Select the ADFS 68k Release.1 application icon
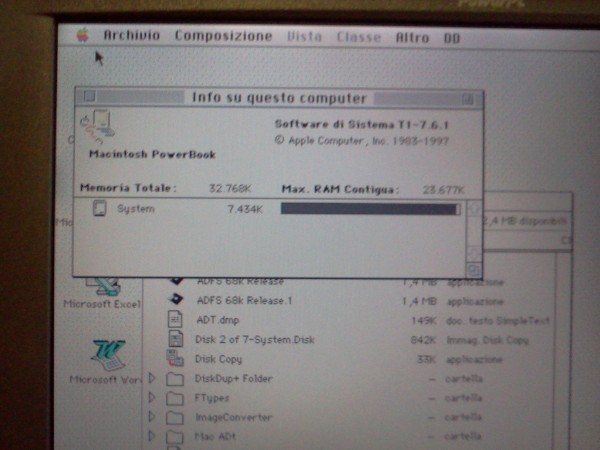Image resolution: width=600 pixels, height=450 pixels. 176,299
